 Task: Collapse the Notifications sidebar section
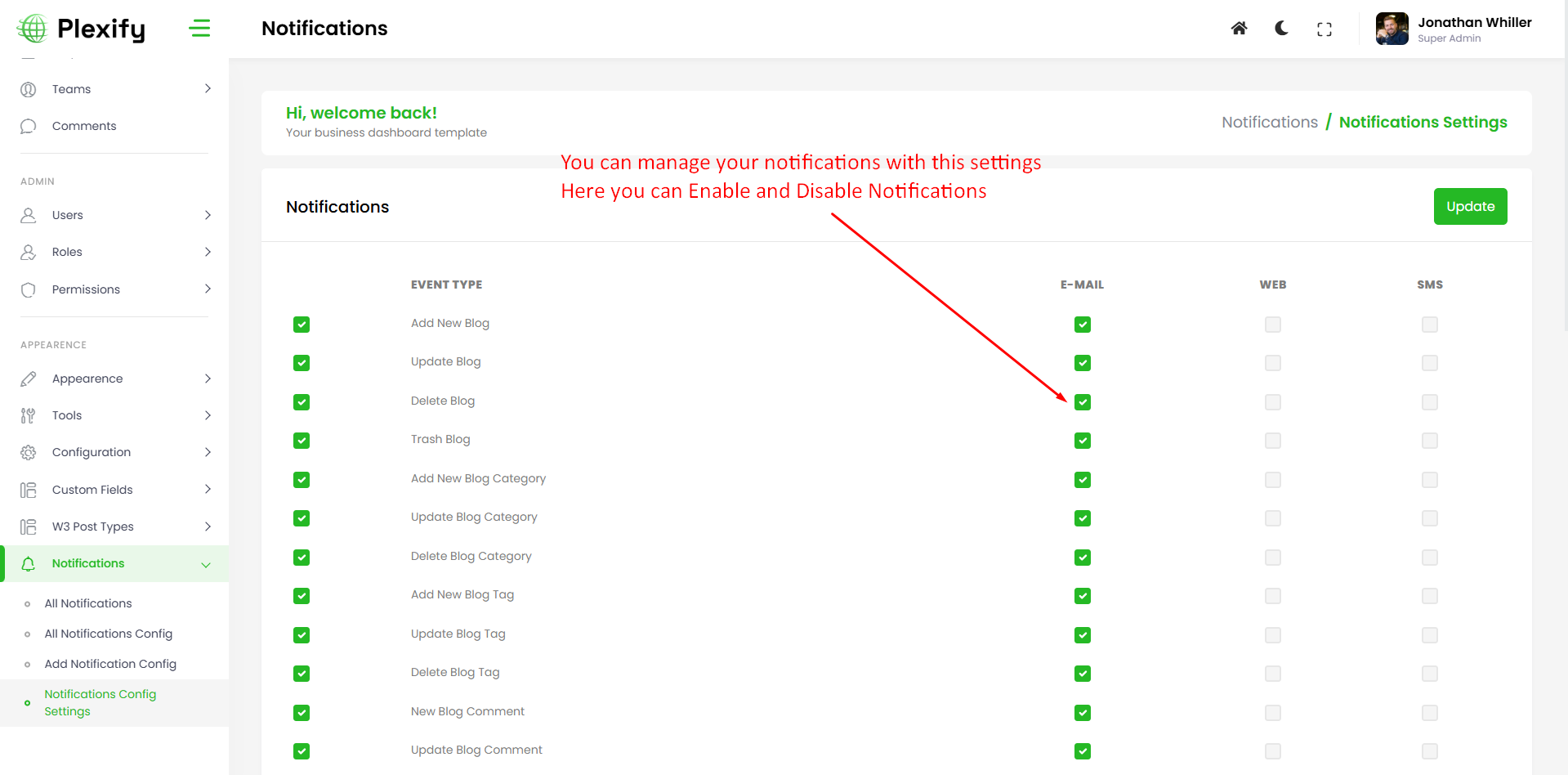click(x=206, y=564)
